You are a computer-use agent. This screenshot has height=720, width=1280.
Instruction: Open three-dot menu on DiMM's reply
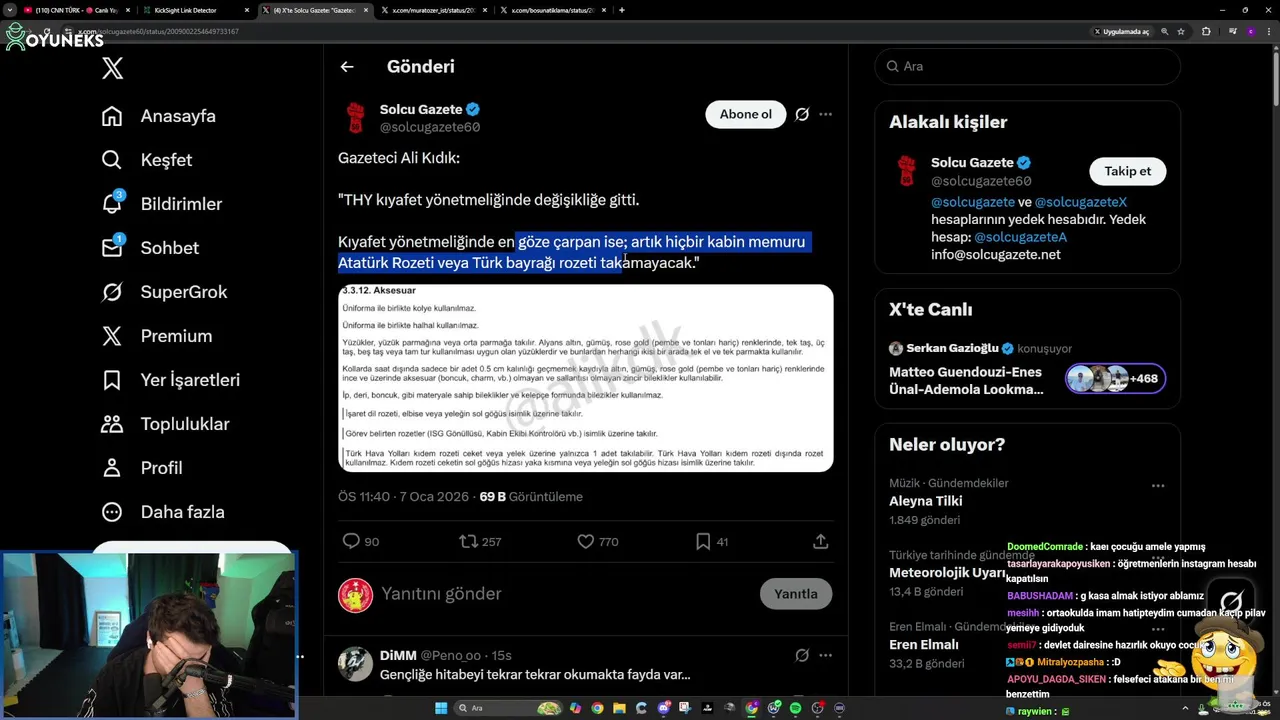825,655
